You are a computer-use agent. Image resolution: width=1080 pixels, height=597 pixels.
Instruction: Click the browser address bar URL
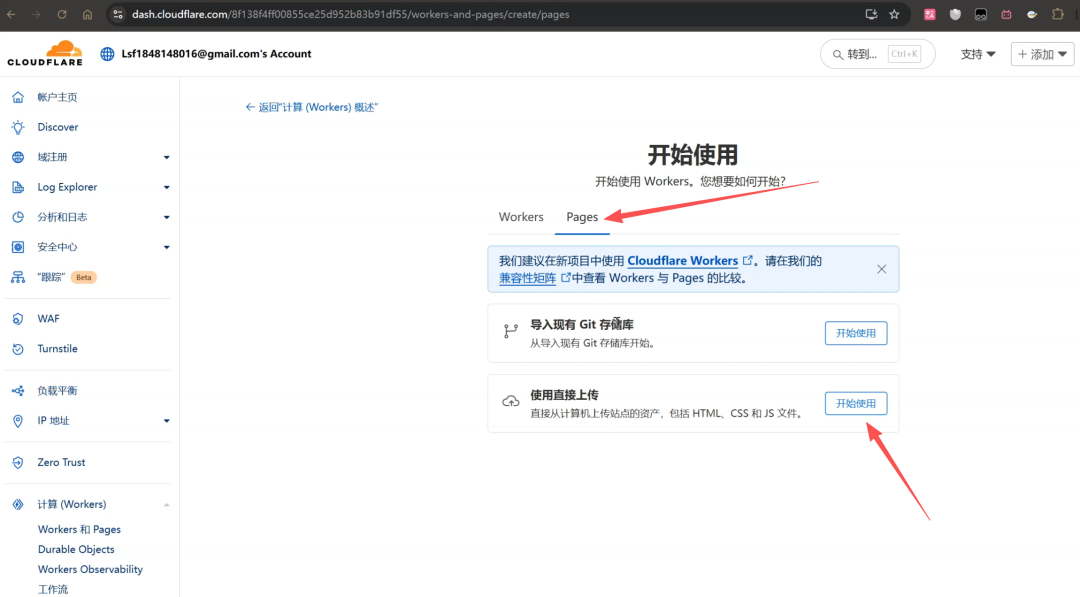click(351, 14)
